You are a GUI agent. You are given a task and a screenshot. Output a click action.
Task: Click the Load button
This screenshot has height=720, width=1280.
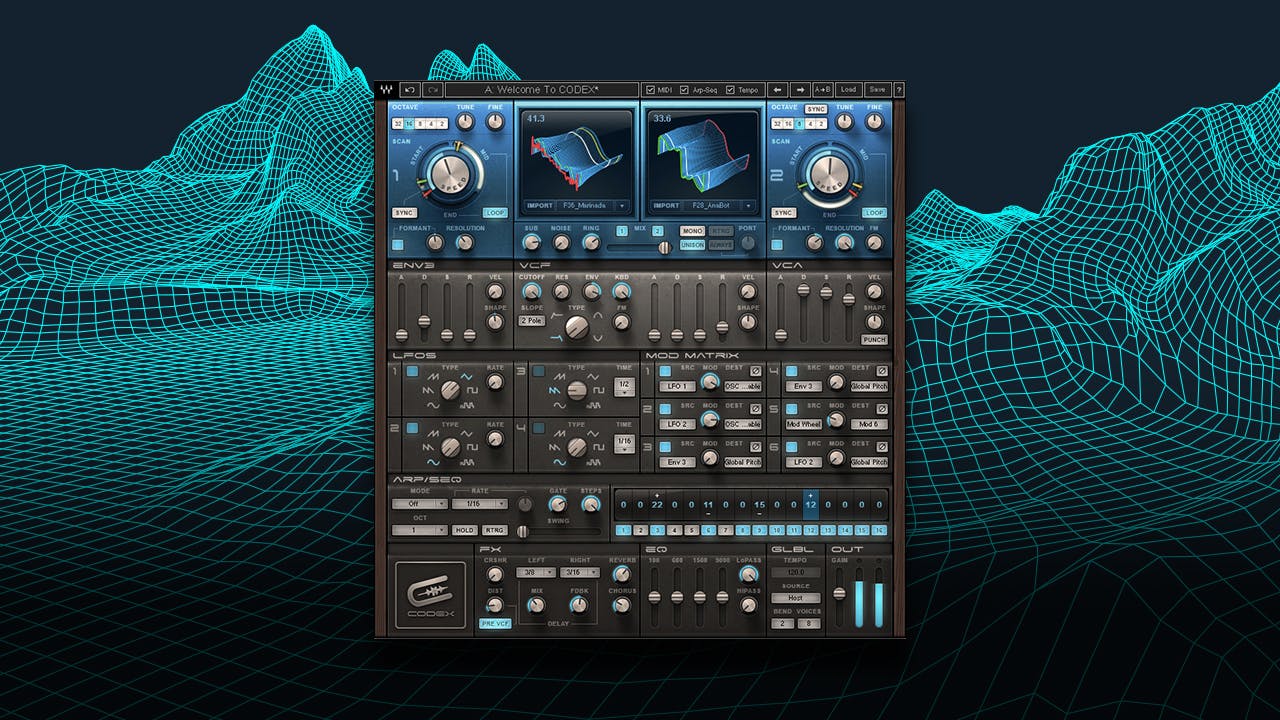point(848,89)
